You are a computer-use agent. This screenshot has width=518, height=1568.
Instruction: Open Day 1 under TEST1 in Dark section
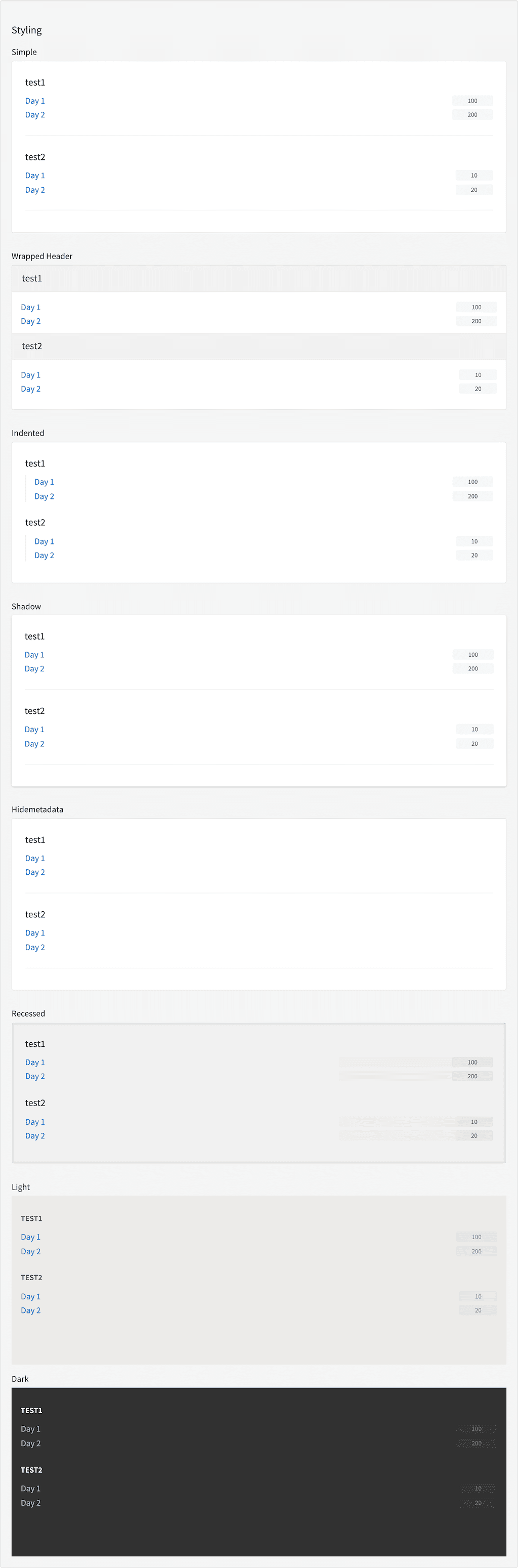coord(30,1429)
